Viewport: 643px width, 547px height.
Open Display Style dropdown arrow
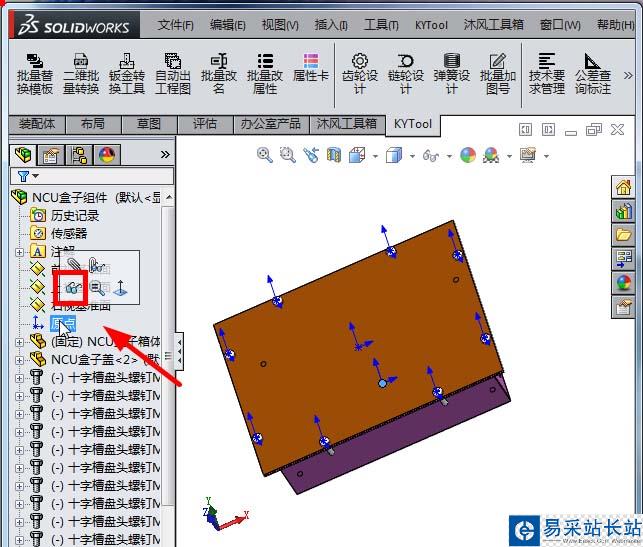coord(412,156)
